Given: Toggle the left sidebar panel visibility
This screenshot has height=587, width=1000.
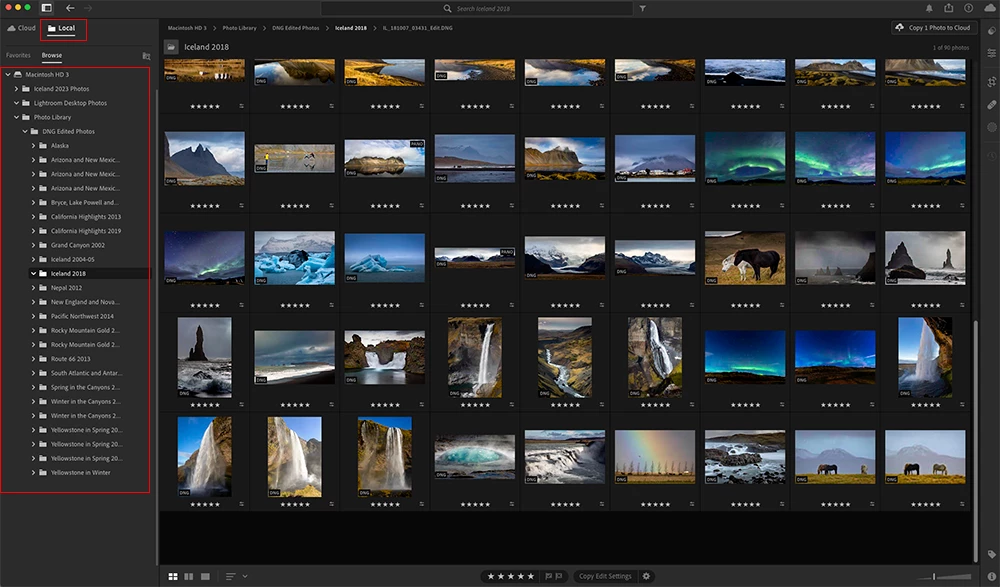Looking at the screenshot, I should tap(46, 8).
